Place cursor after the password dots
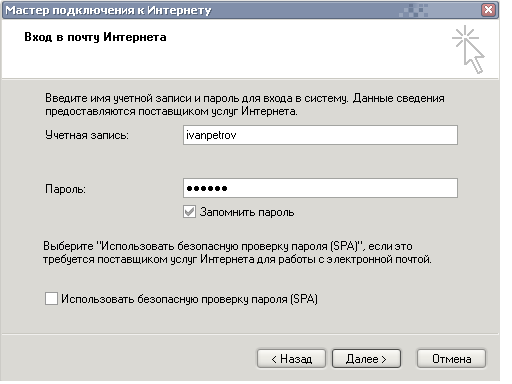Image resolution: width=512 pixels, height=384 pixels. pyautogui.click(x=228, y=188)
